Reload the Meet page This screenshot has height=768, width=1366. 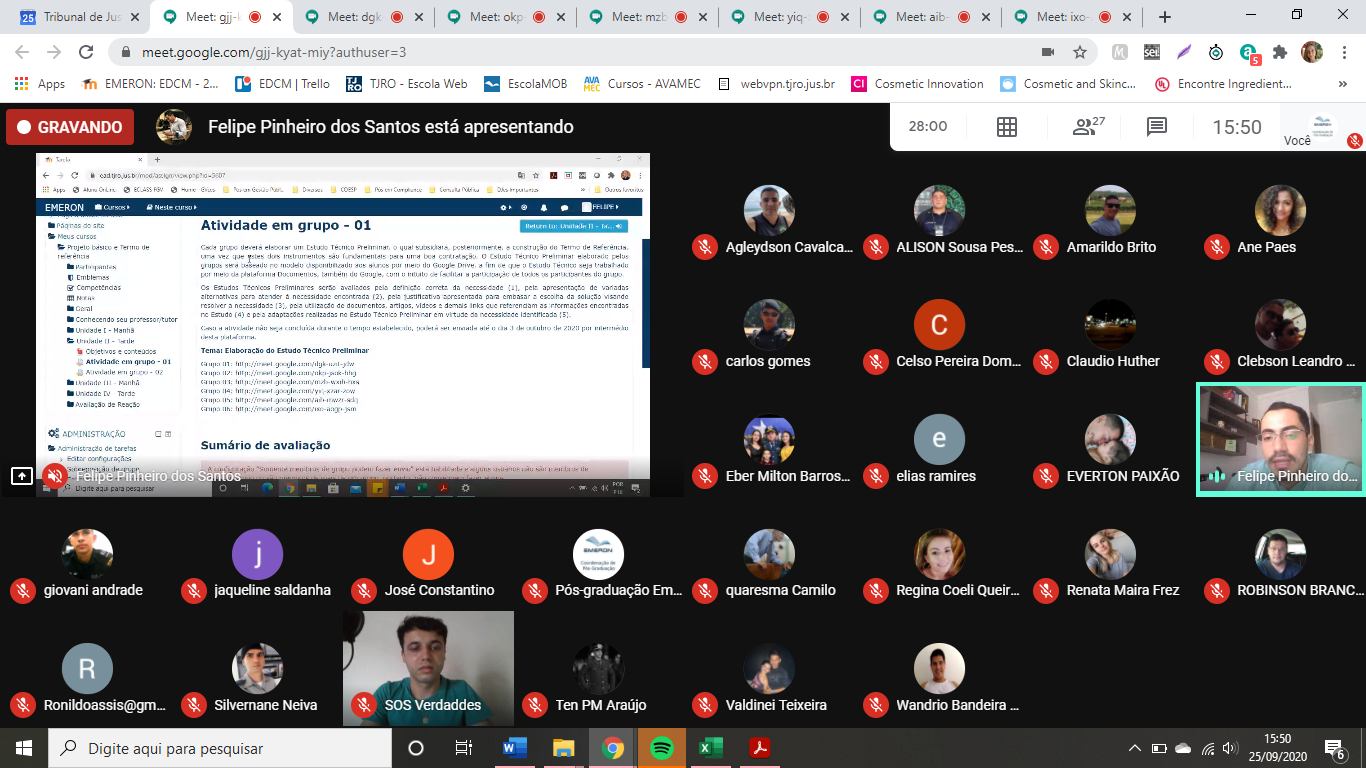tap(86, 52)
